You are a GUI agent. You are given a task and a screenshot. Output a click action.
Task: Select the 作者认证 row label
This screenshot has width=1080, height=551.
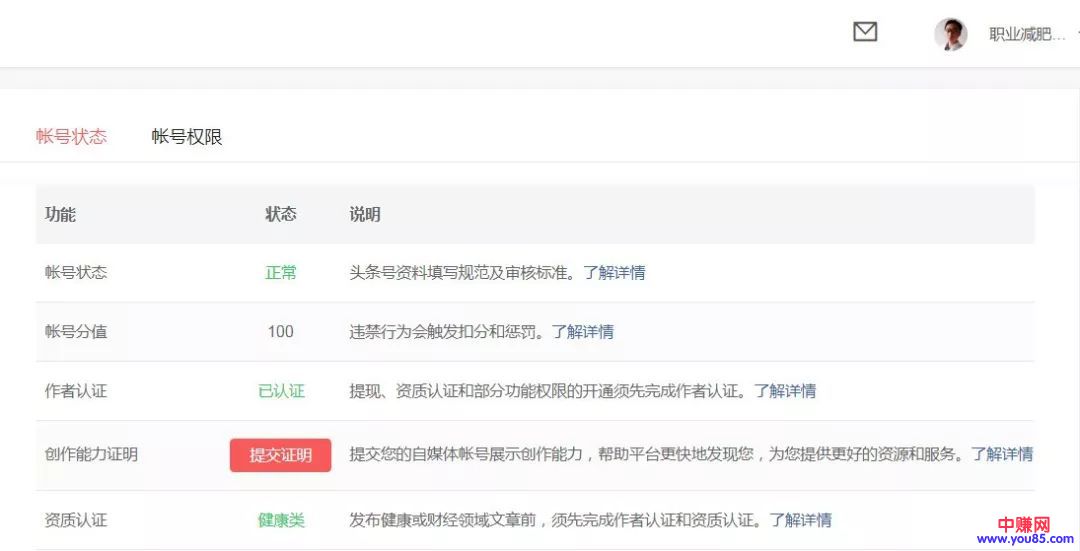click(x=76, y=391)
